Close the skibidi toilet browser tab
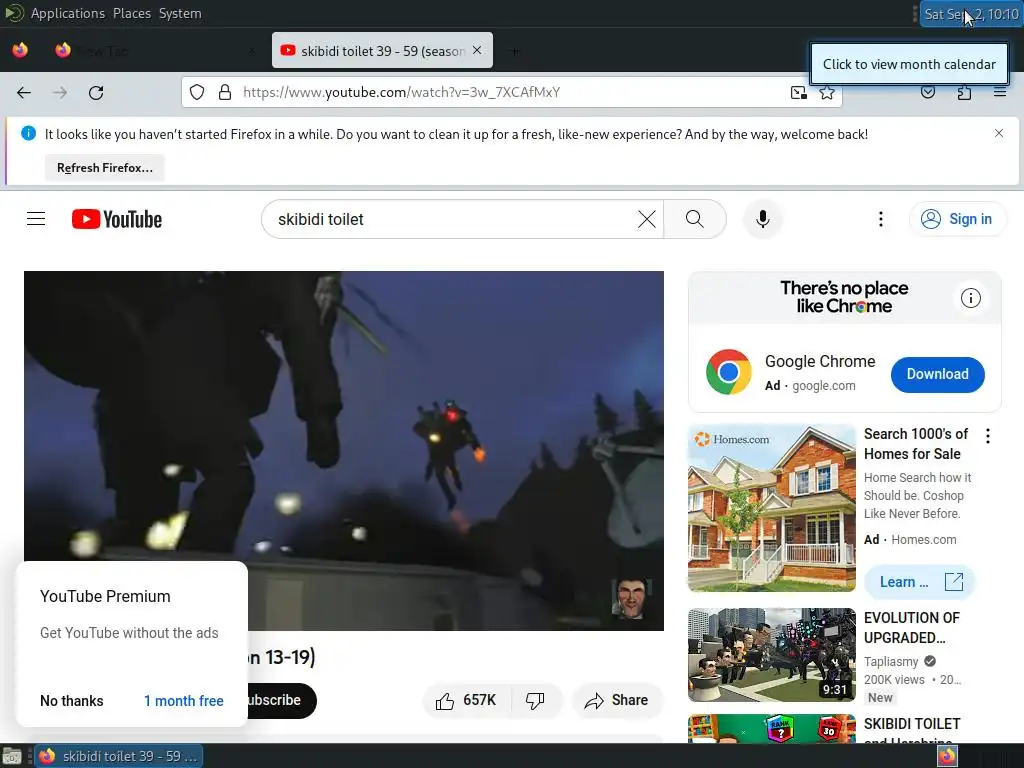Image resolution: width=1024 pixels, height=768 pixels. tap(477, 50)
